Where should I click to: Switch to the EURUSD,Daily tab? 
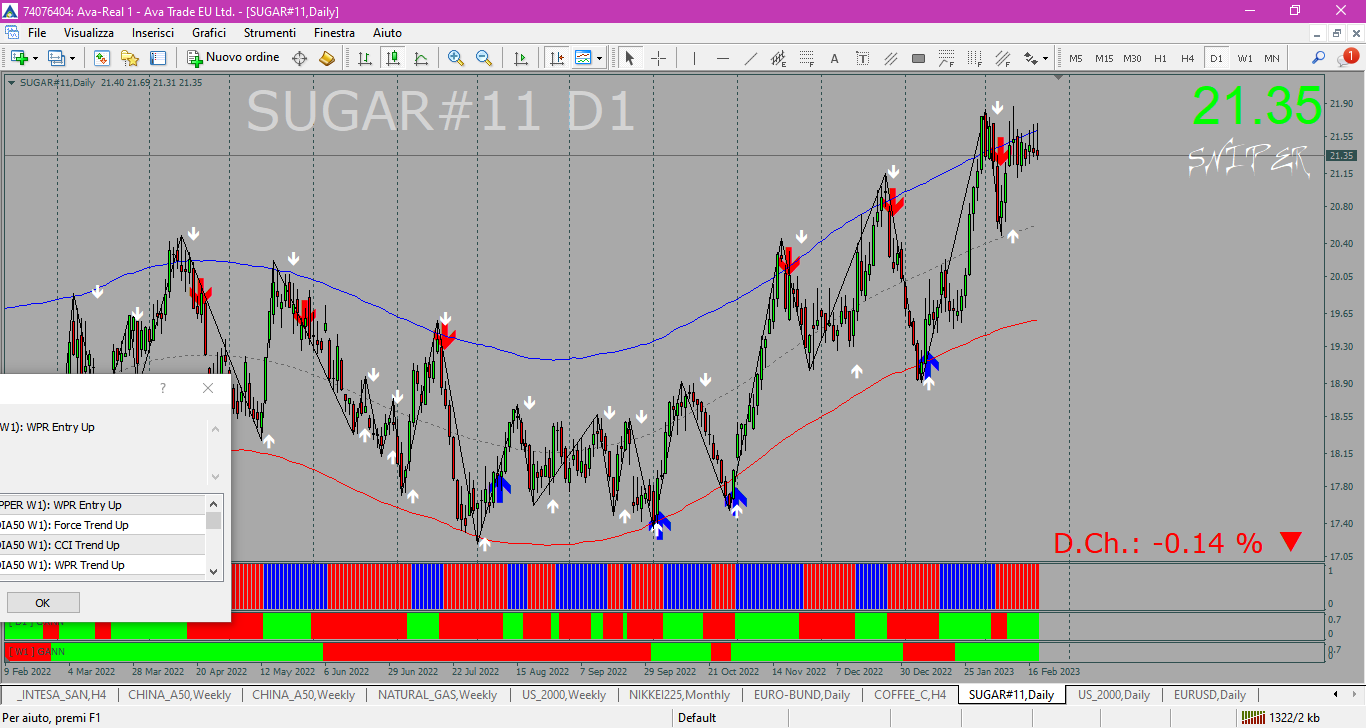click(x=1209, y=694)
